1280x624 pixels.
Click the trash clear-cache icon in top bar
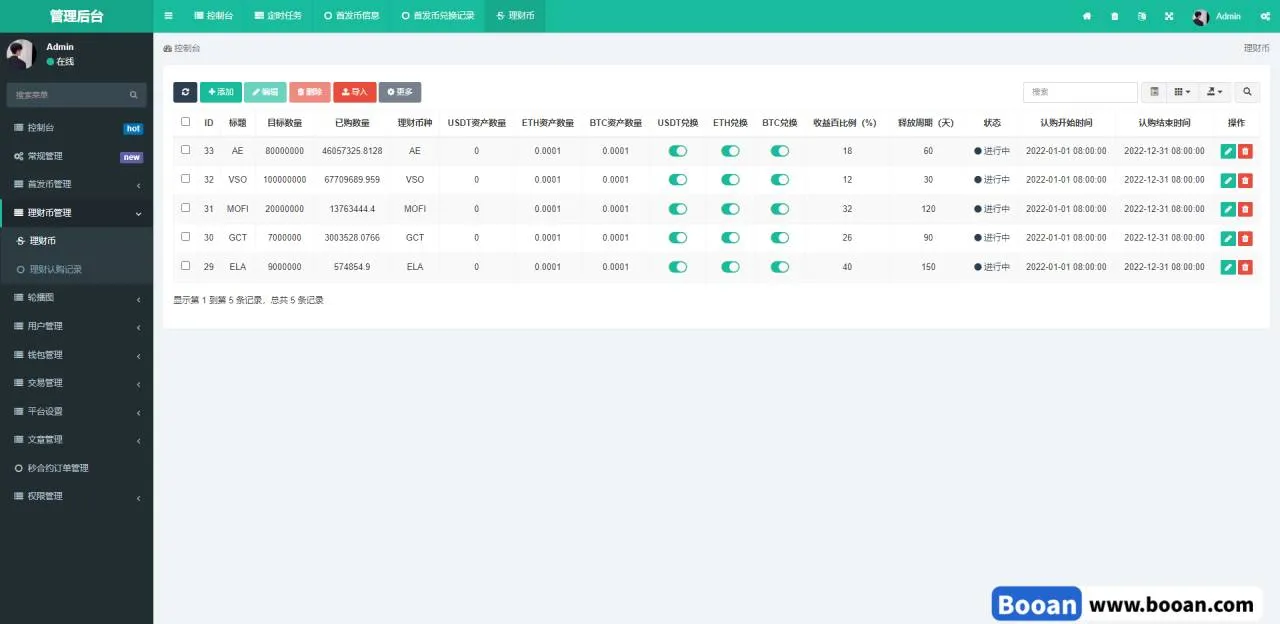tap(1115, 16)
